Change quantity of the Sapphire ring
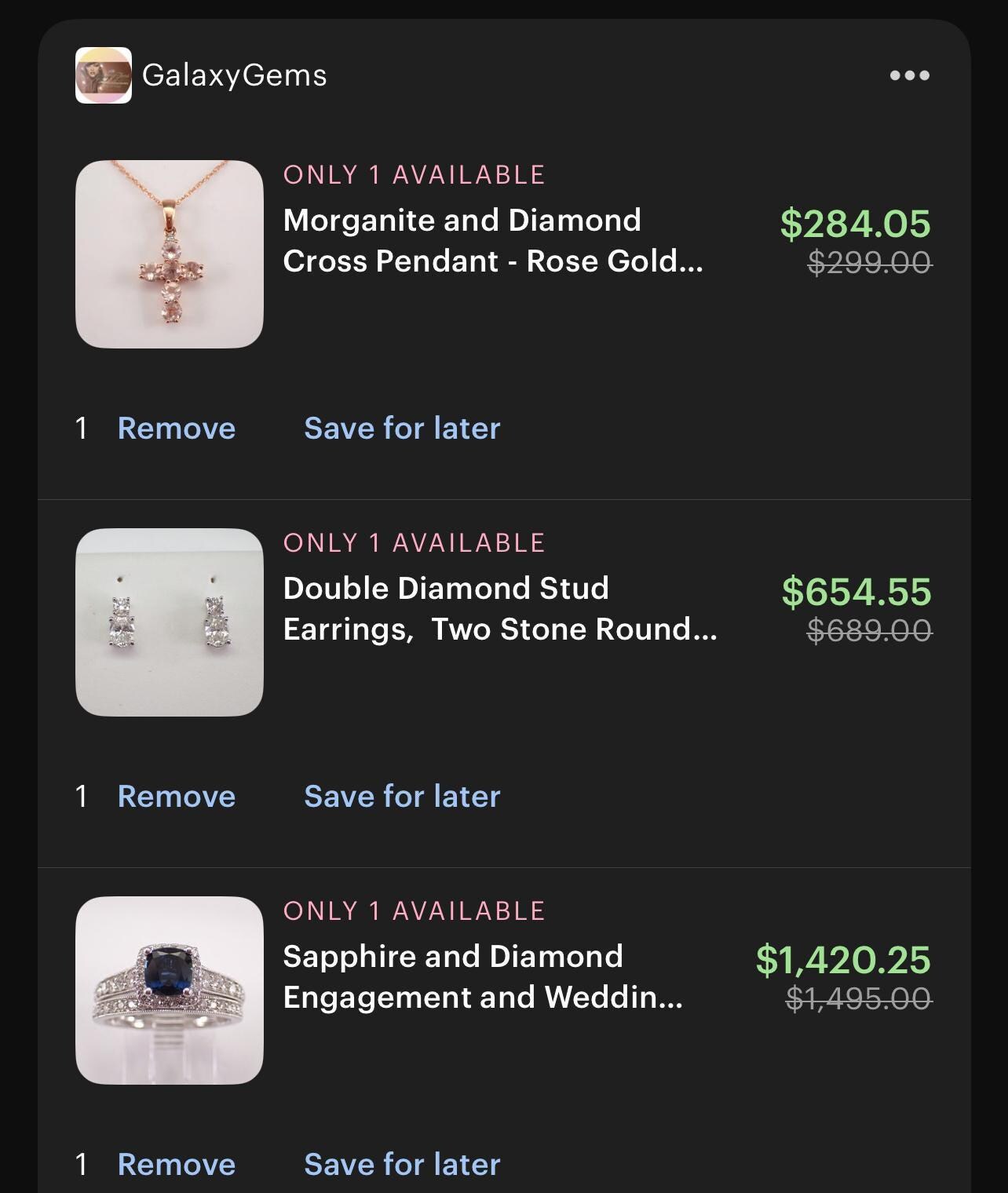The image size is (1008, 1193). coord(81,1164)
